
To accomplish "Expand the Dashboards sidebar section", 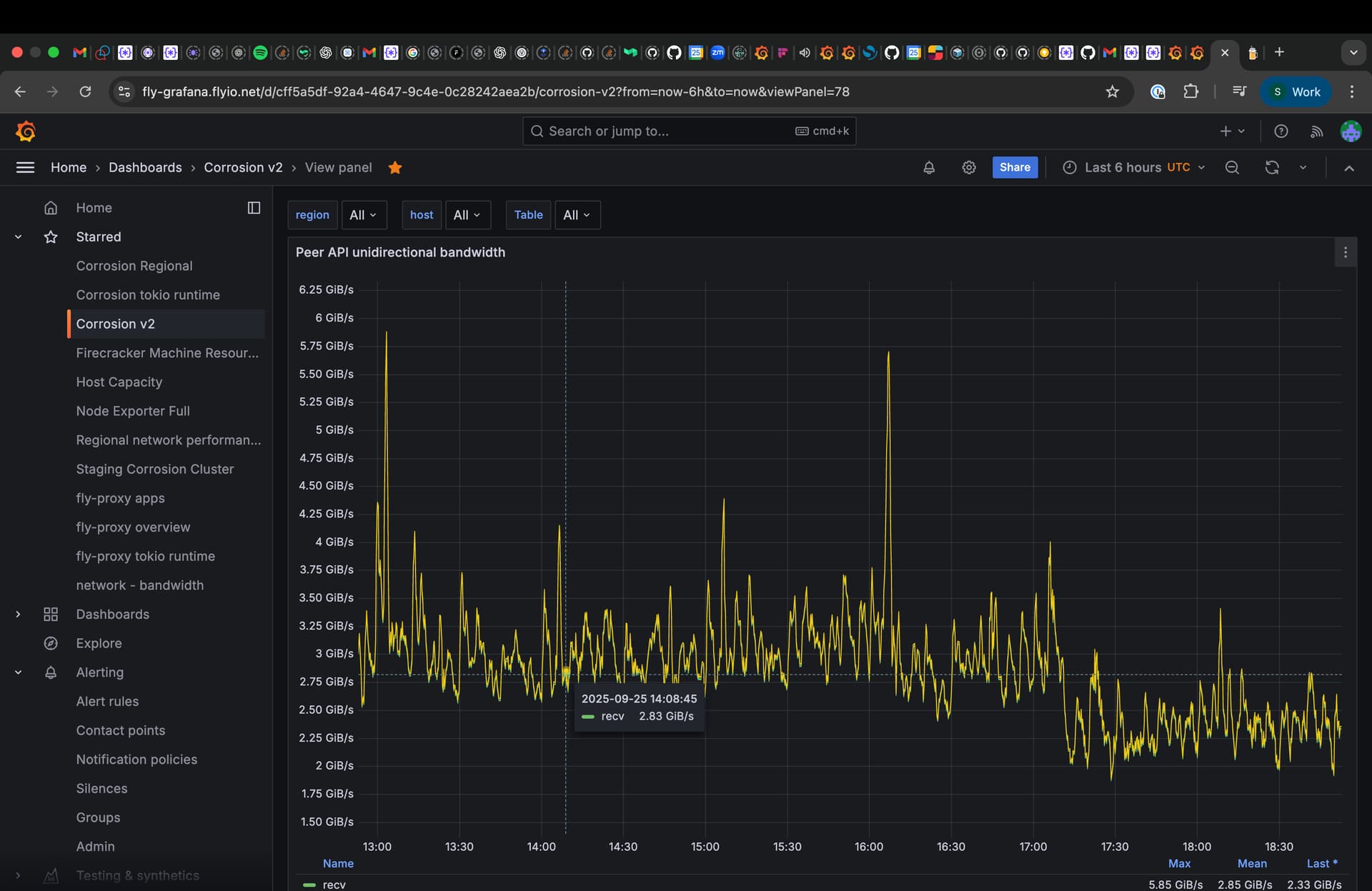I will click(x=18, y=614).
